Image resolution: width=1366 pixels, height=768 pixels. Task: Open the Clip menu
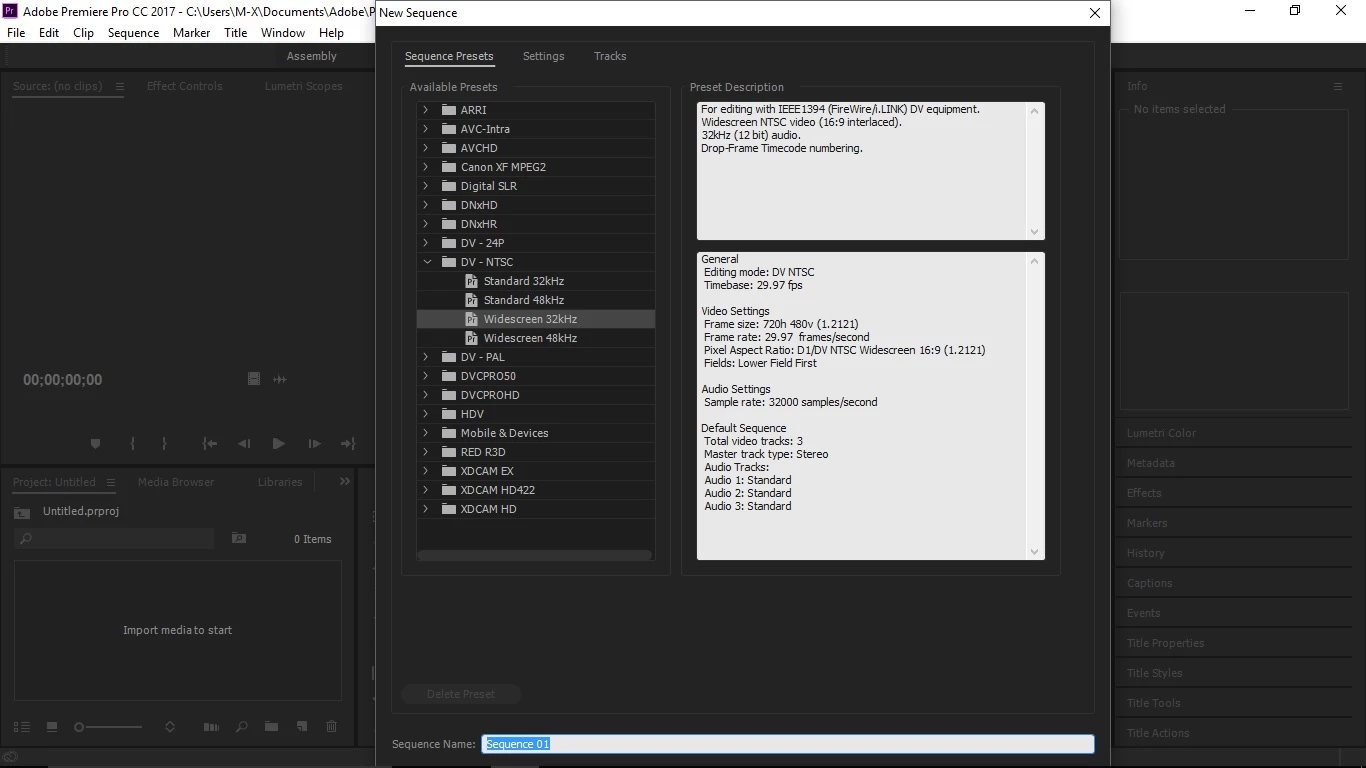[84, 33]
